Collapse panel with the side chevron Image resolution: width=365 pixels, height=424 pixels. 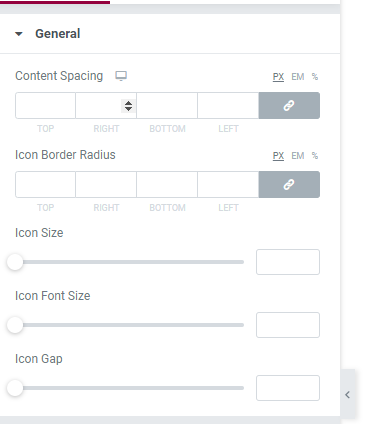348,395
